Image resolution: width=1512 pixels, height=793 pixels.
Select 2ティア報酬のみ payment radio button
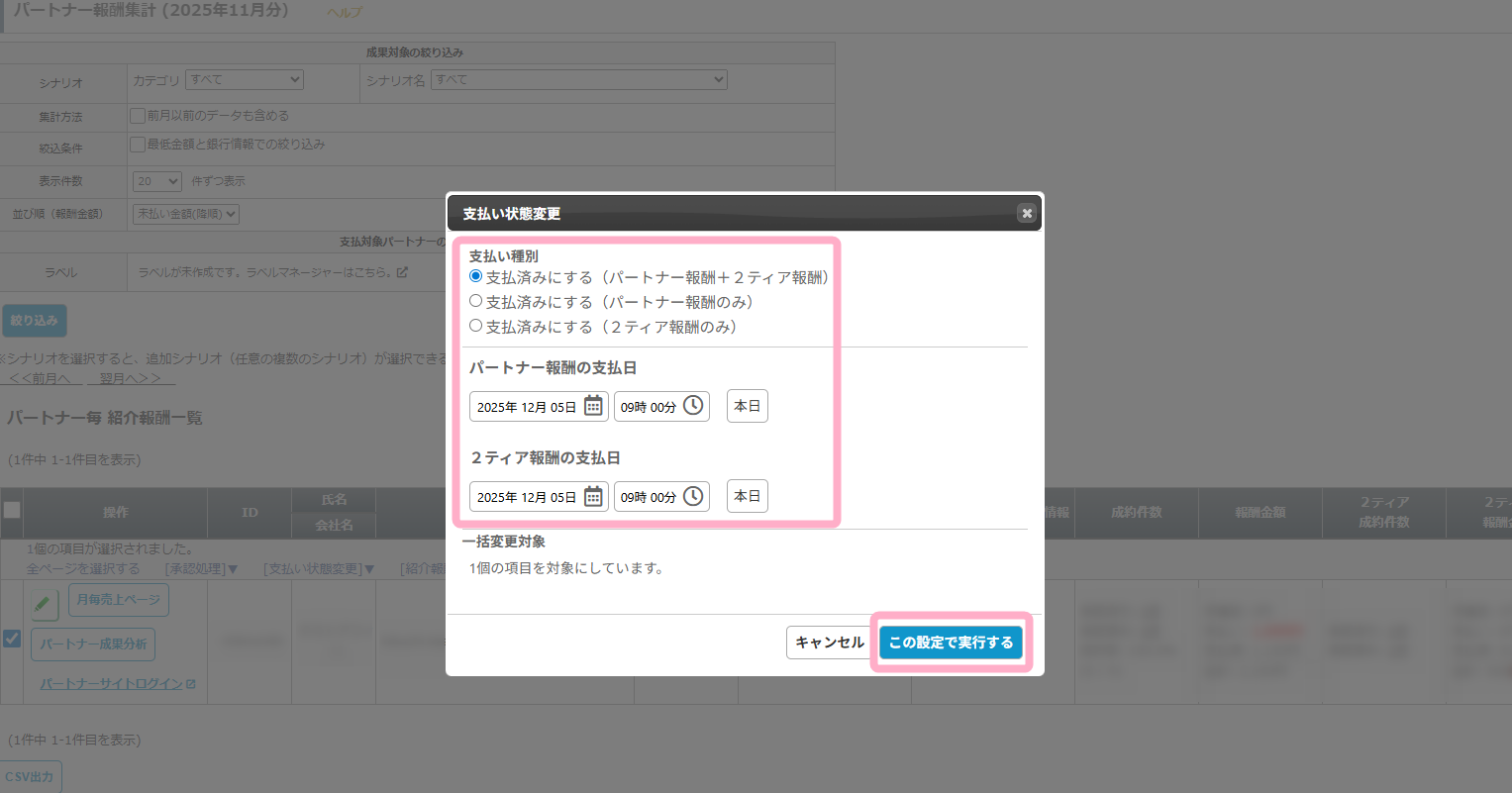476,326
